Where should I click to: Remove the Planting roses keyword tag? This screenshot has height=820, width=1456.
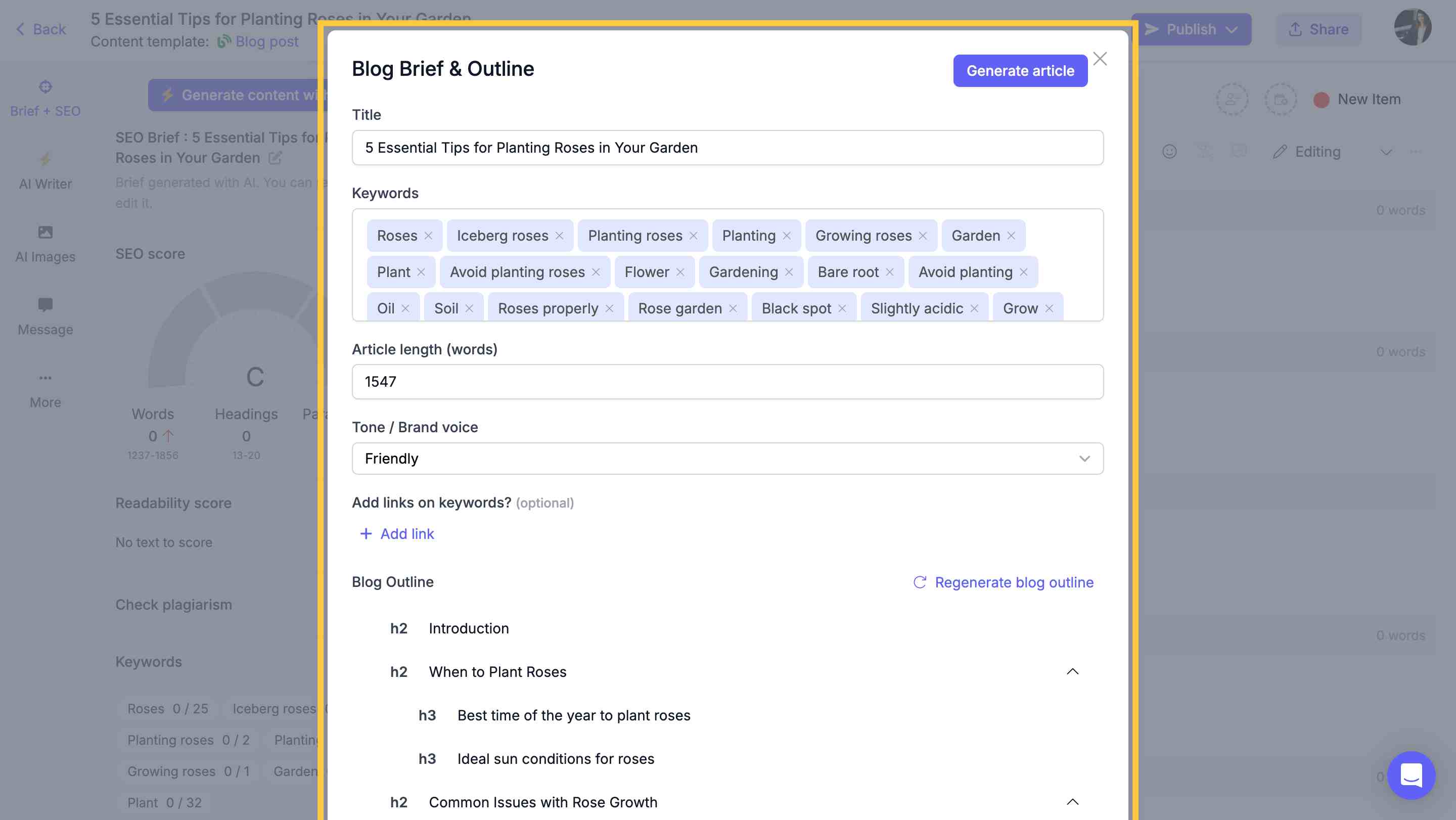point(694,236)
